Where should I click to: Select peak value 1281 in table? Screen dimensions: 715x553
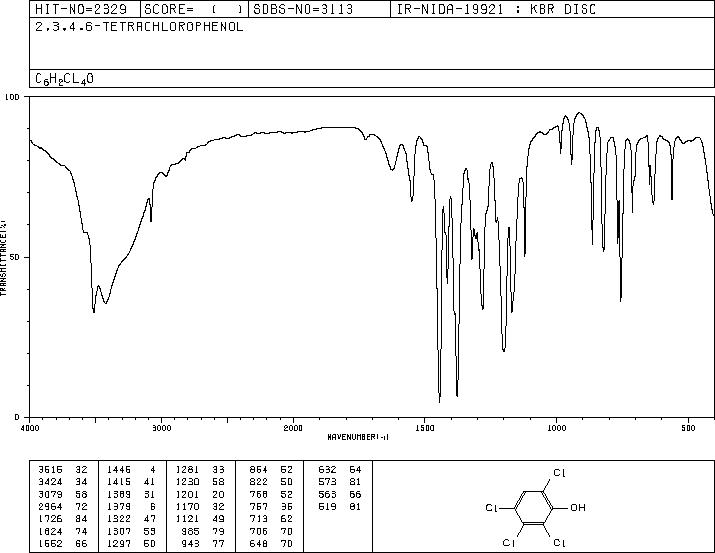(x=187, y=470)
